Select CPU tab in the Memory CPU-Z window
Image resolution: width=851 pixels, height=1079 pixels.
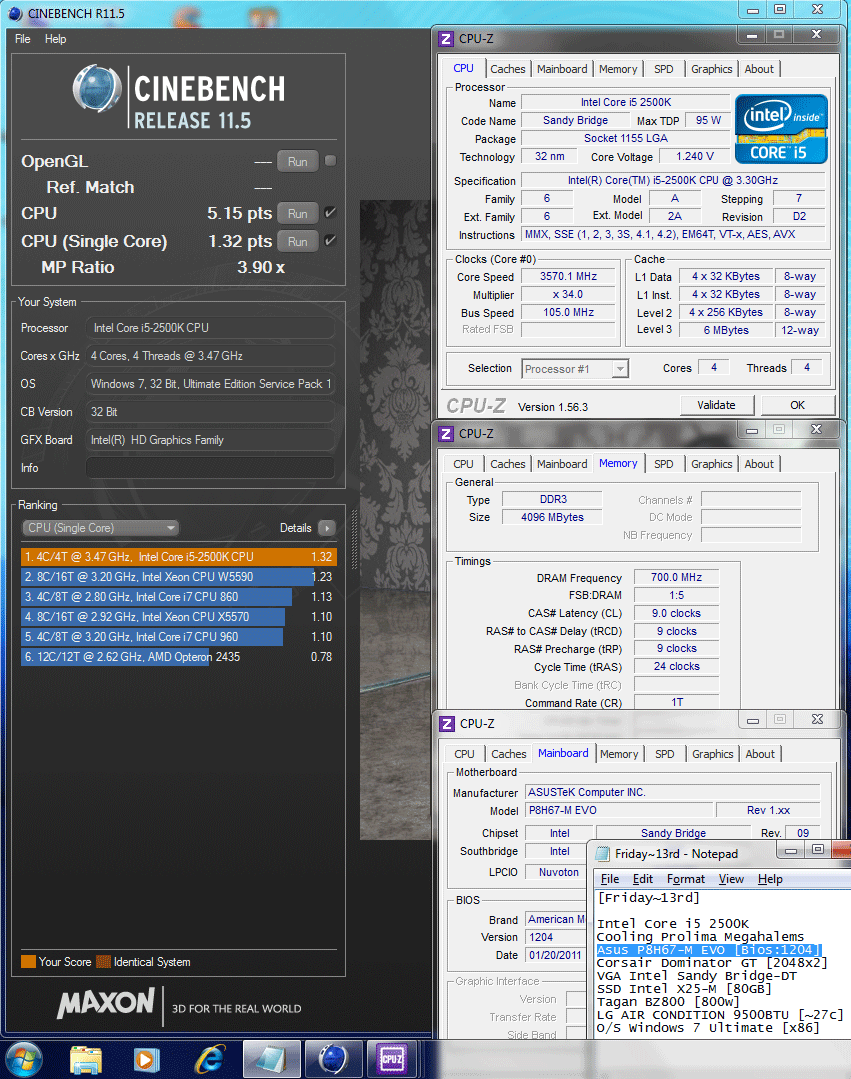463,464
